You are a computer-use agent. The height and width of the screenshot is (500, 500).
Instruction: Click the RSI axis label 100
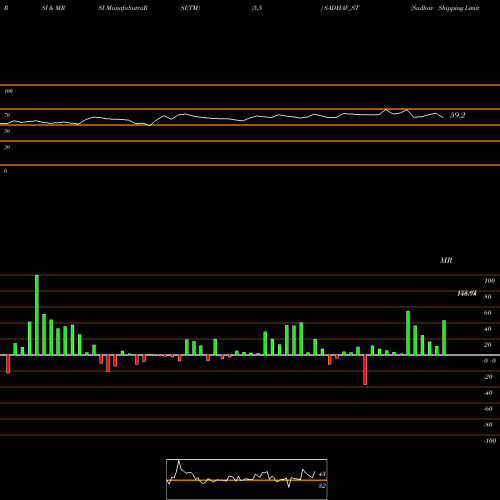tap(9, 91)
